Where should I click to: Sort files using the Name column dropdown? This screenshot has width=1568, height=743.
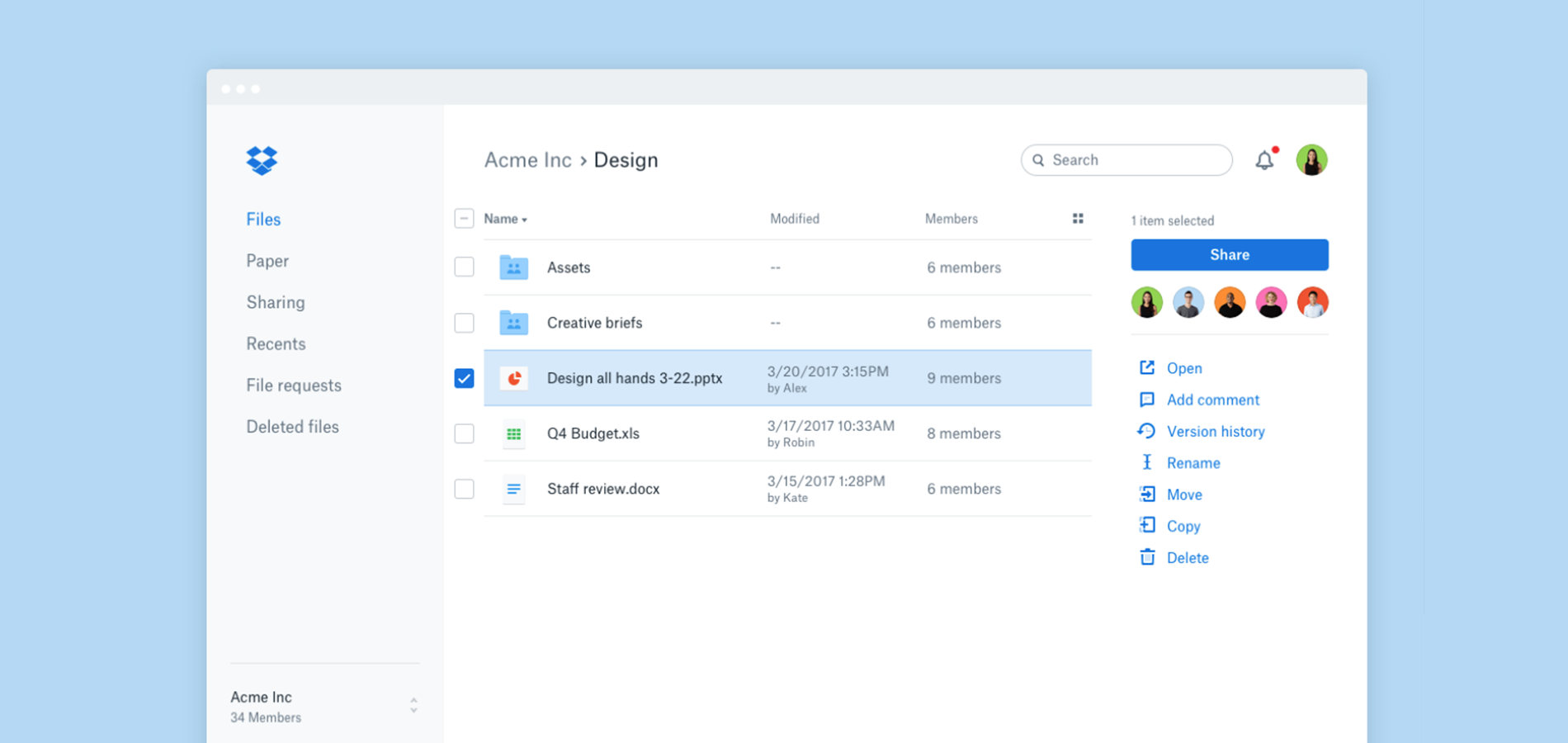[x=505, y=219]
